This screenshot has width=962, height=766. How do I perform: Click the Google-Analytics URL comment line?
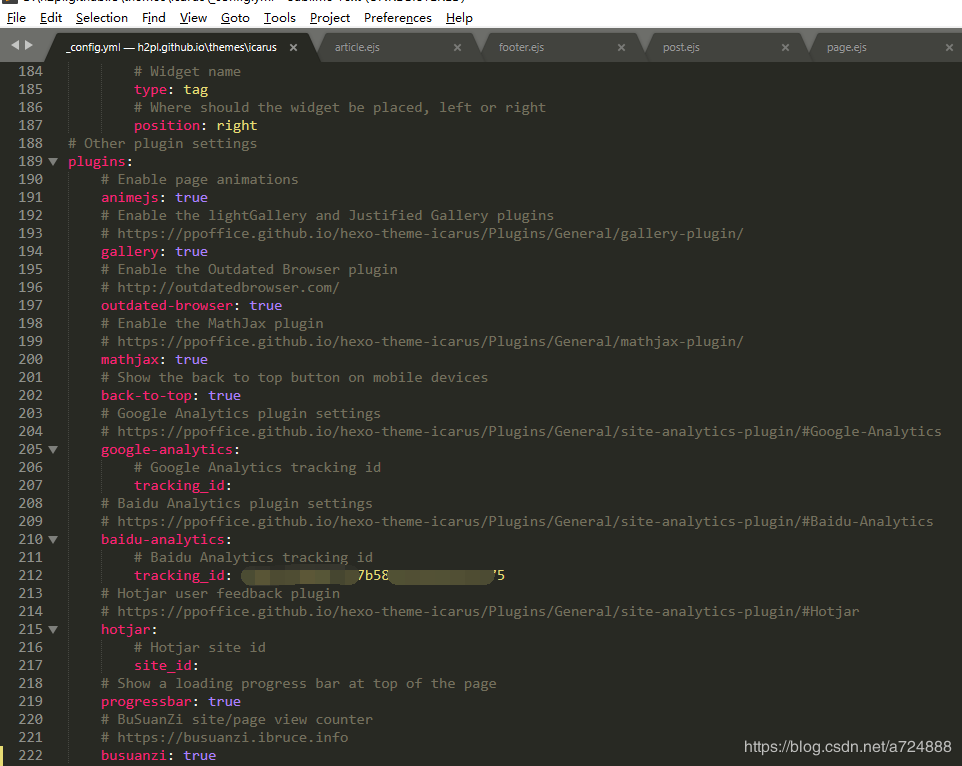tap(521, 431)
